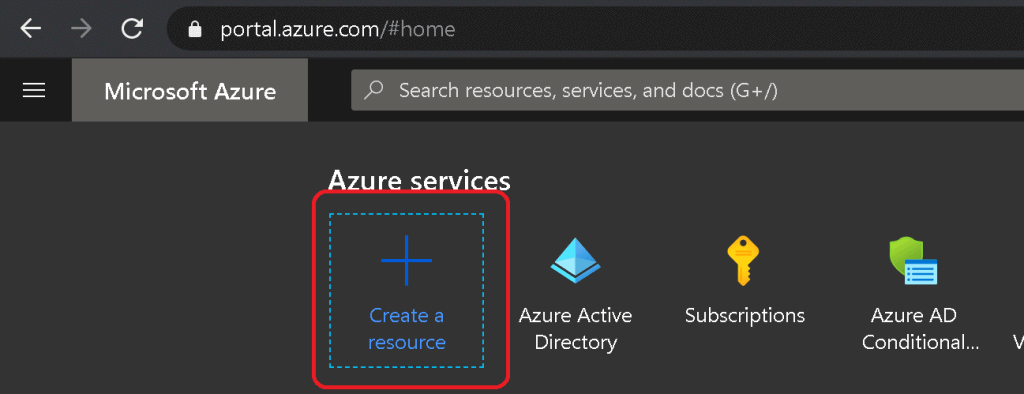Image resolution: width=1024 pixels, height=394 pixels.
Task: Open the Azure Active Directory pyramid icon
Action: pos(575,260)
